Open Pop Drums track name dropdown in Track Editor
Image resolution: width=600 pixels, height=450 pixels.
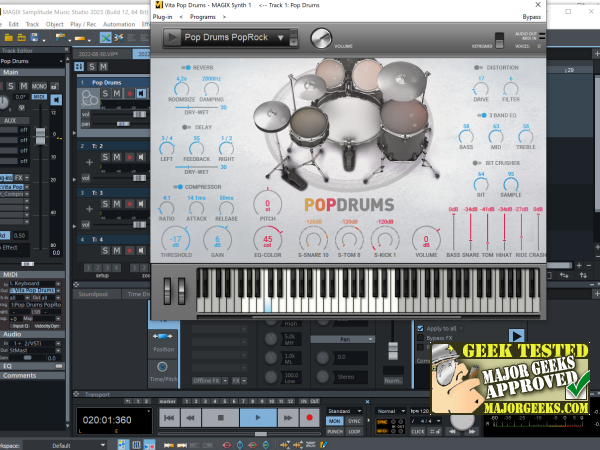61,61
